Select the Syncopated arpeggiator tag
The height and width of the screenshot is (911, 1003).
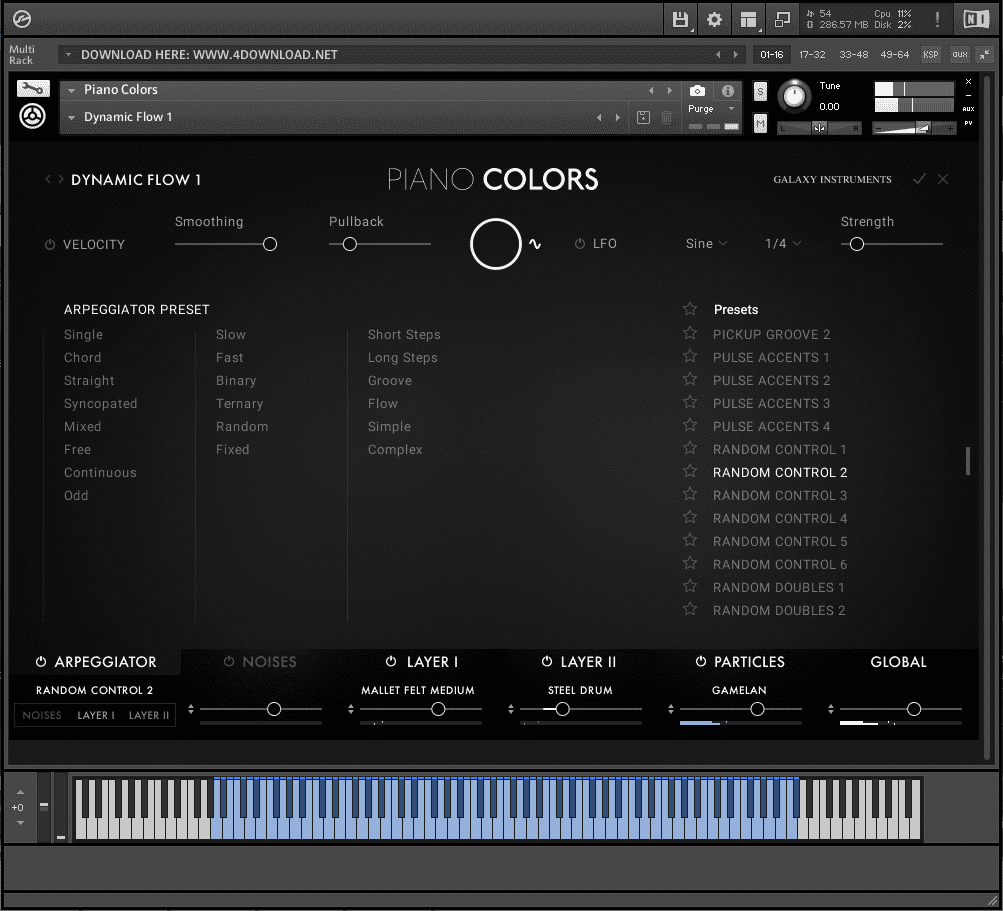click(x=100, y=404)
